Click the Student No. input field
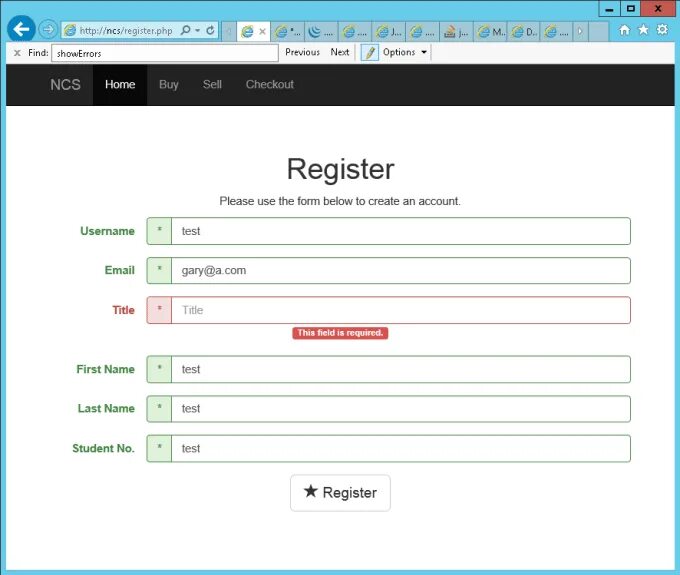680x575 pixels. [401, 448]
